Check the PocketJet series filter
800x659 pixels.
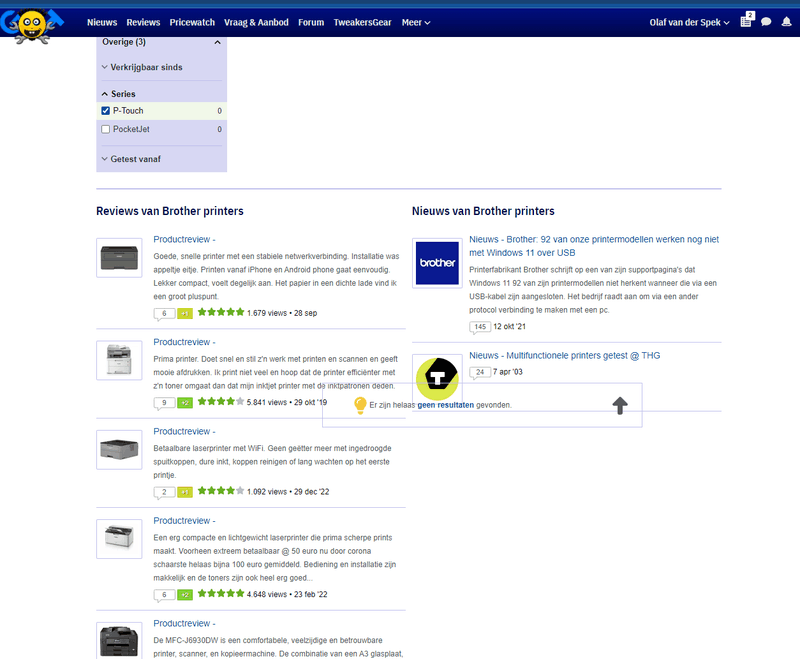click(x=106, y=130)
